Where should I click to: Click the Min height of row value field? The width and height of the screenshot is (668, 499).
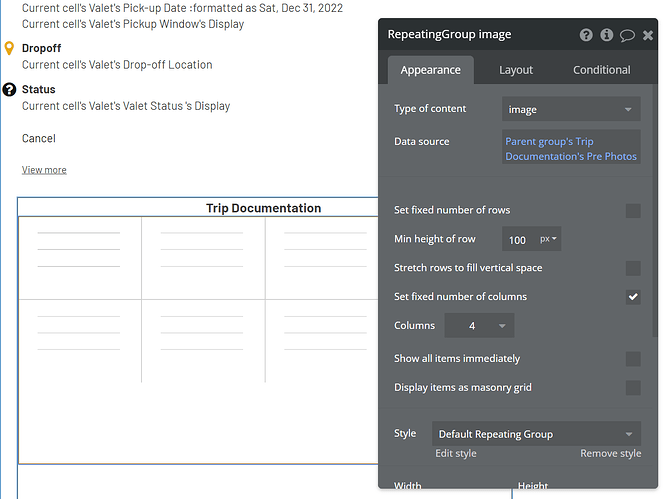518,239
